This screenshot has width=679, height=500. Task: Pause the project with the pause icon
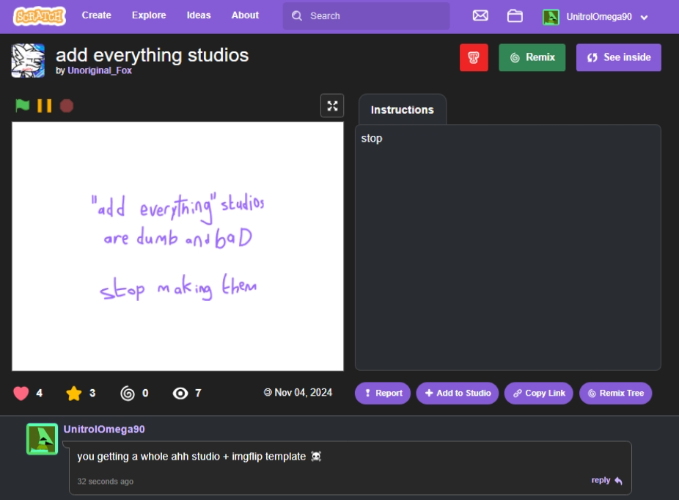44,105
